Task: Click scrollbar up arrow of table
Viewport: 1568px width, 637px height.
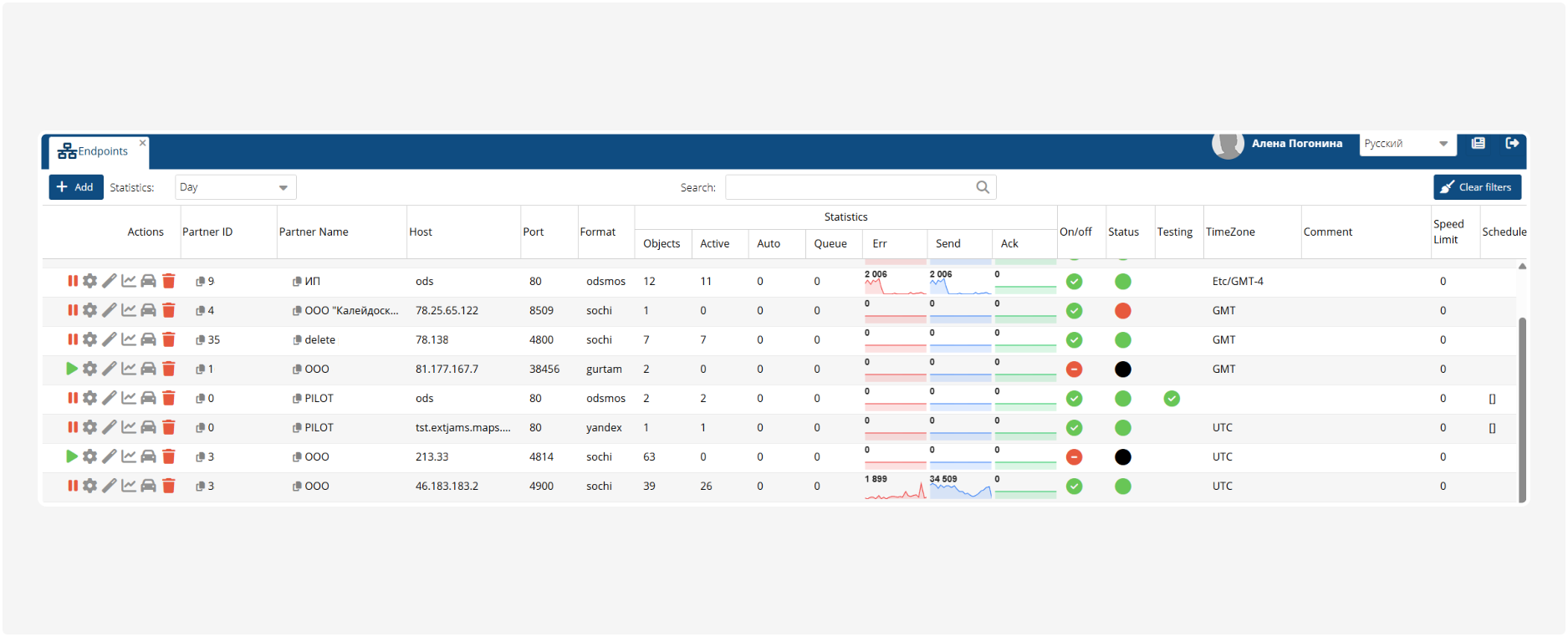Action: point(1522,267)
